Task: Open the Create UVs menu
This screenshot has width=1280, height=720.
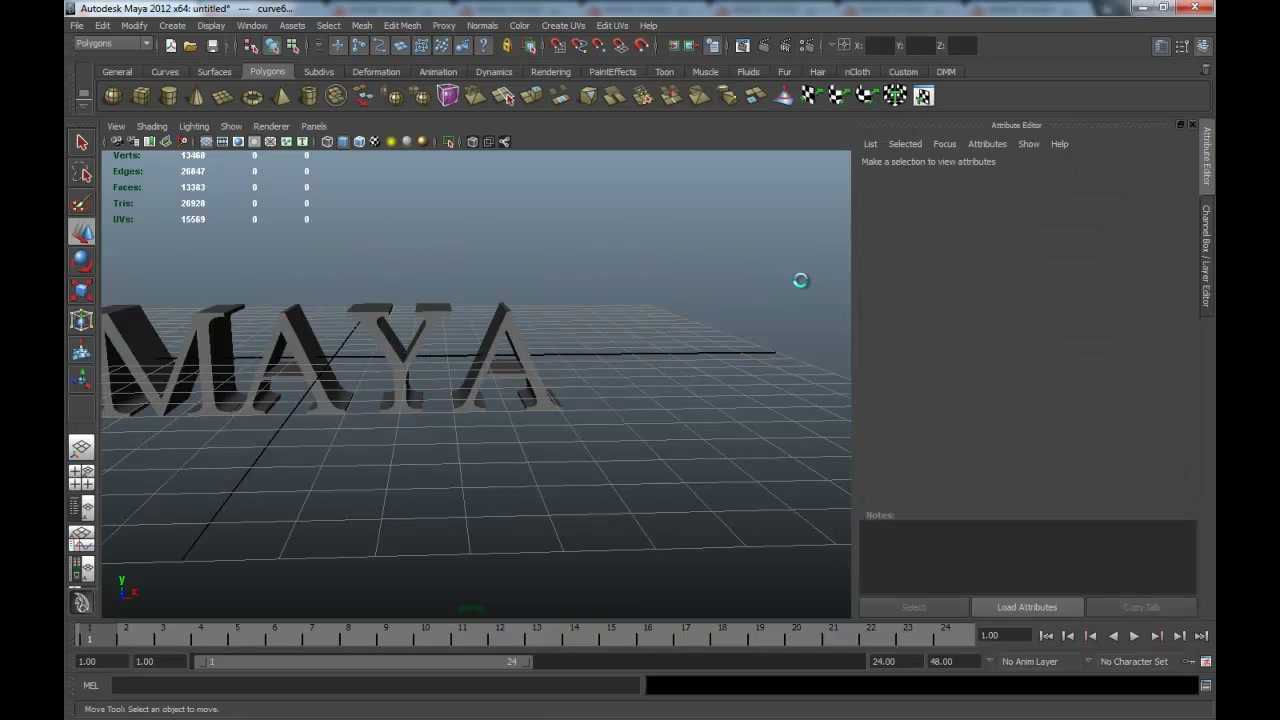Action: coord(563,25)
